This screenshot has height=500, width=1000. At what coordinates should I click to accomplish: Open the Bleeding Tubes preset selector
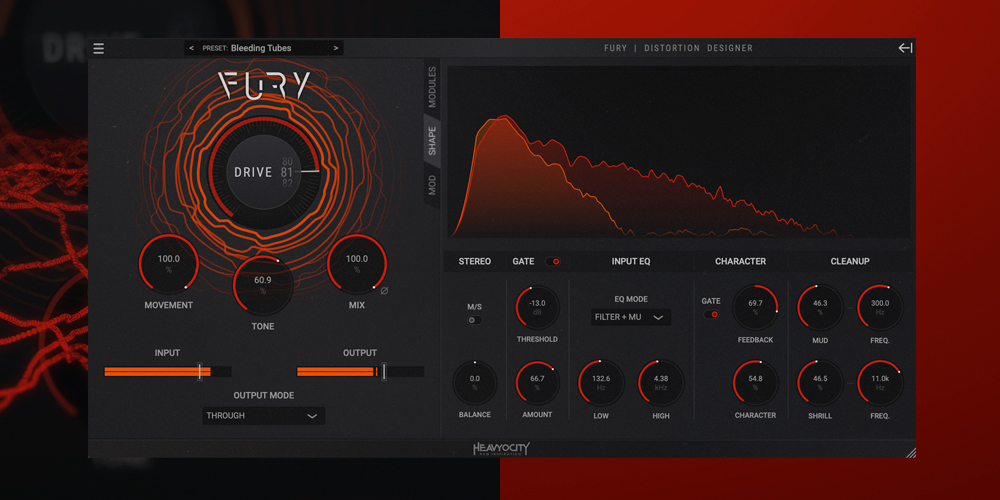point(263,48)
